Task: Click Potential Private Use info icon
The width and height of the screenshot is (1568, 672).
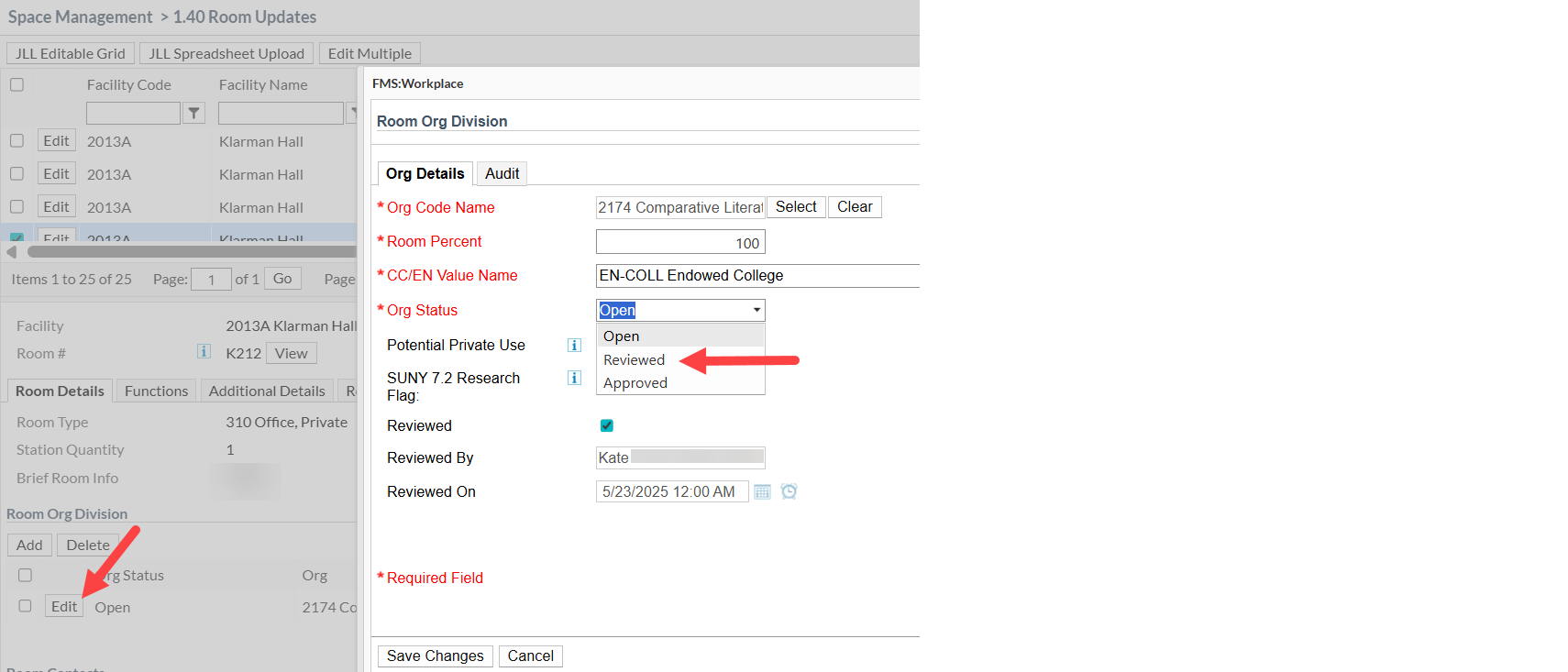Action: coord(574,346)
